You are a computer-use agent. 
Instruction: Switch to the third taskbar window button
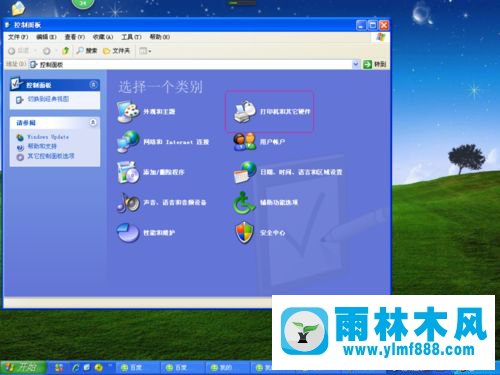[228, 367]
